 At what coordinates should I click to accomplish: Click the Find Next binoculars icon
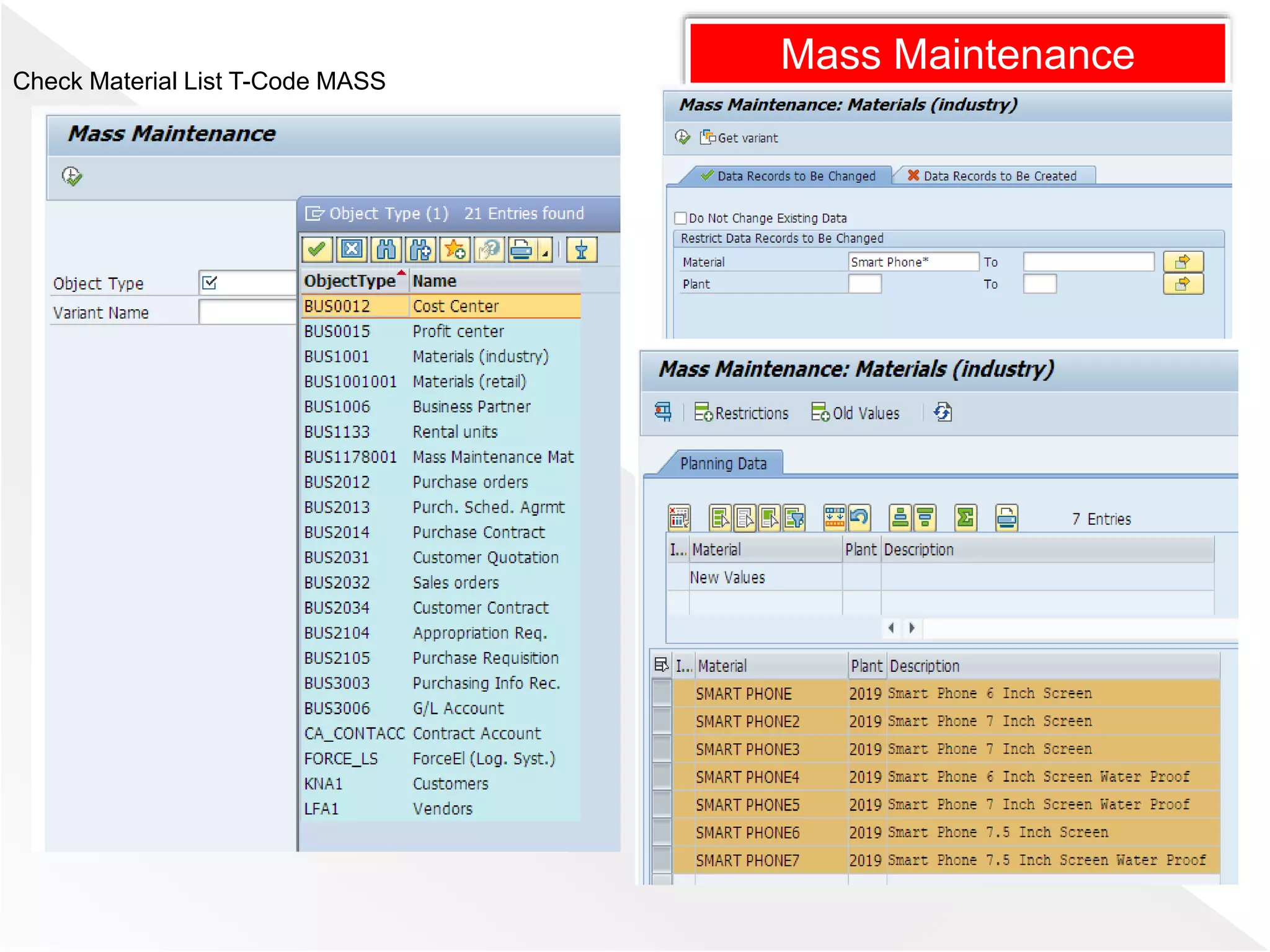[x=420, y=250]
